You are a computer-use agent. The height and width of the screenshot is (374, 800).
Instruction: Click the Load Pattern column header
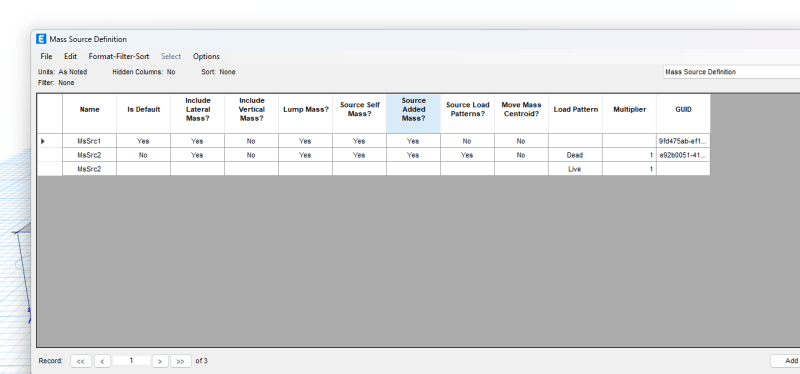coord(576,113)
